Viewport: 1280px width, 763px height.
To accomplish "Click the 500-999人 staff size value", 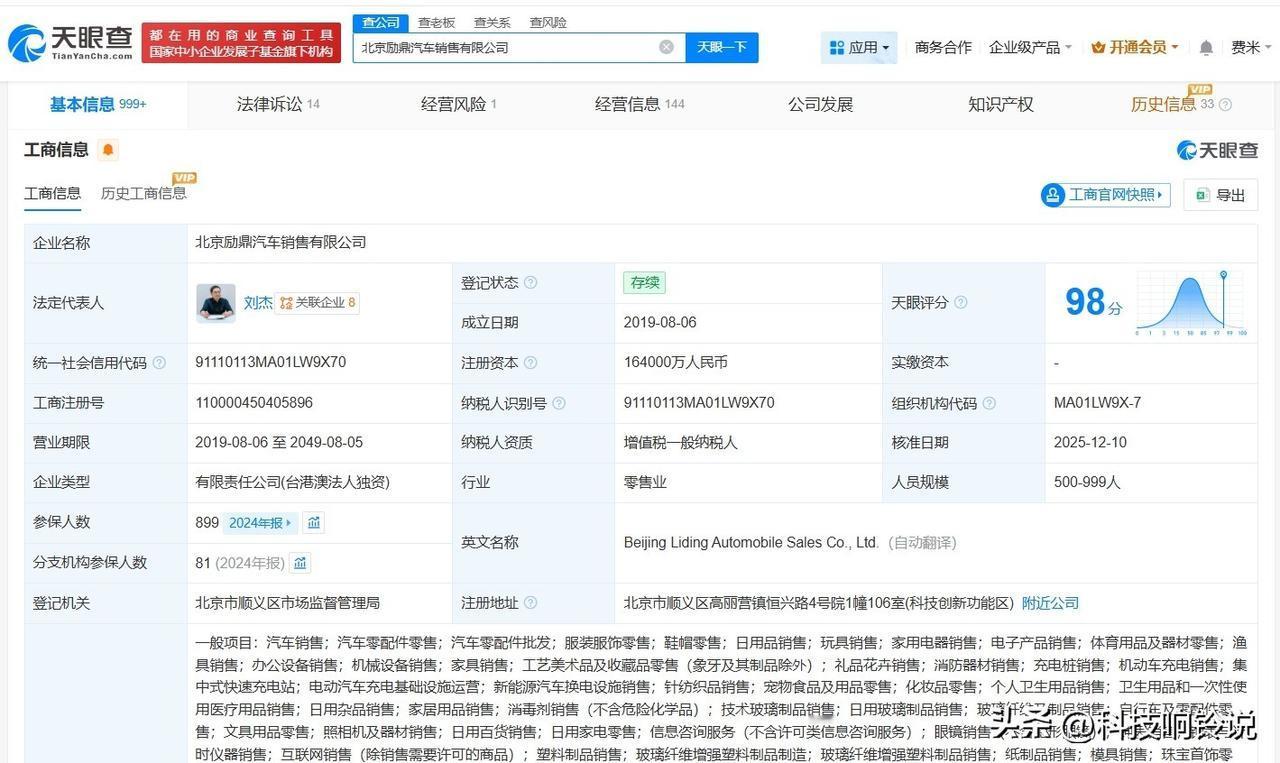I will [x=1088, y=482].
